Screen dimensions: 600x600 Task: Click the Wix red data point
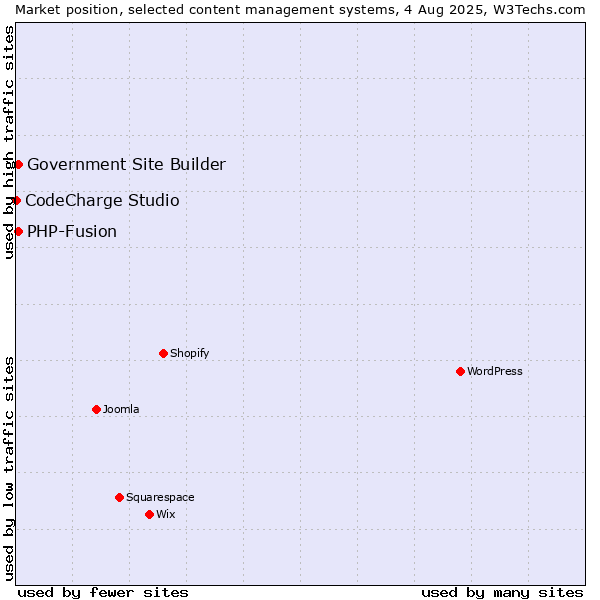point(150,514)
